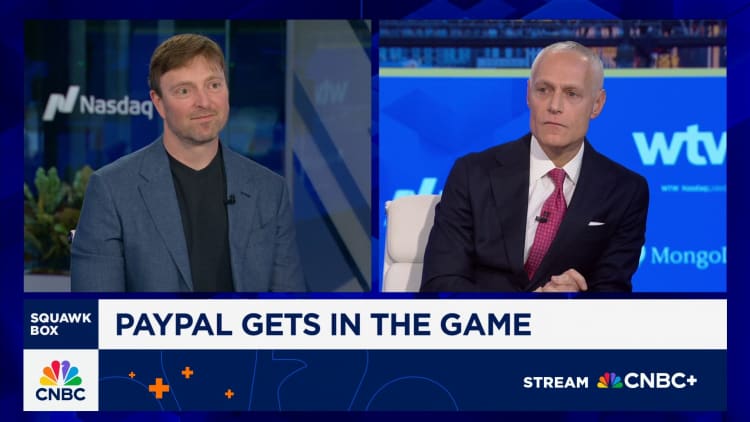Click the Nasdaq N symbol icon
Viewport: 750px width, 422px height.
(x=61, y=103)
